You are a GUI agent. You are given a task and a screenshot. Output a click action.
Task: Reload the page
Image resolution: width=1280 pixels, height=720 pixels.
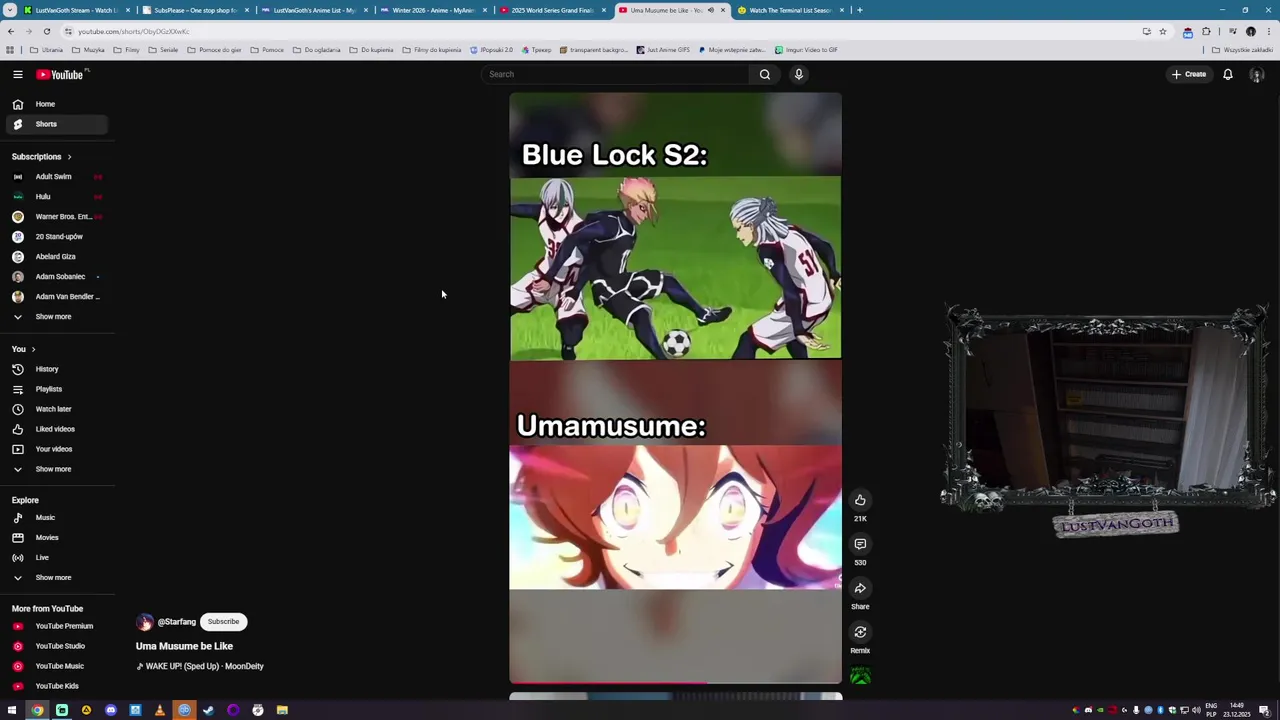(x=46, y=31)
